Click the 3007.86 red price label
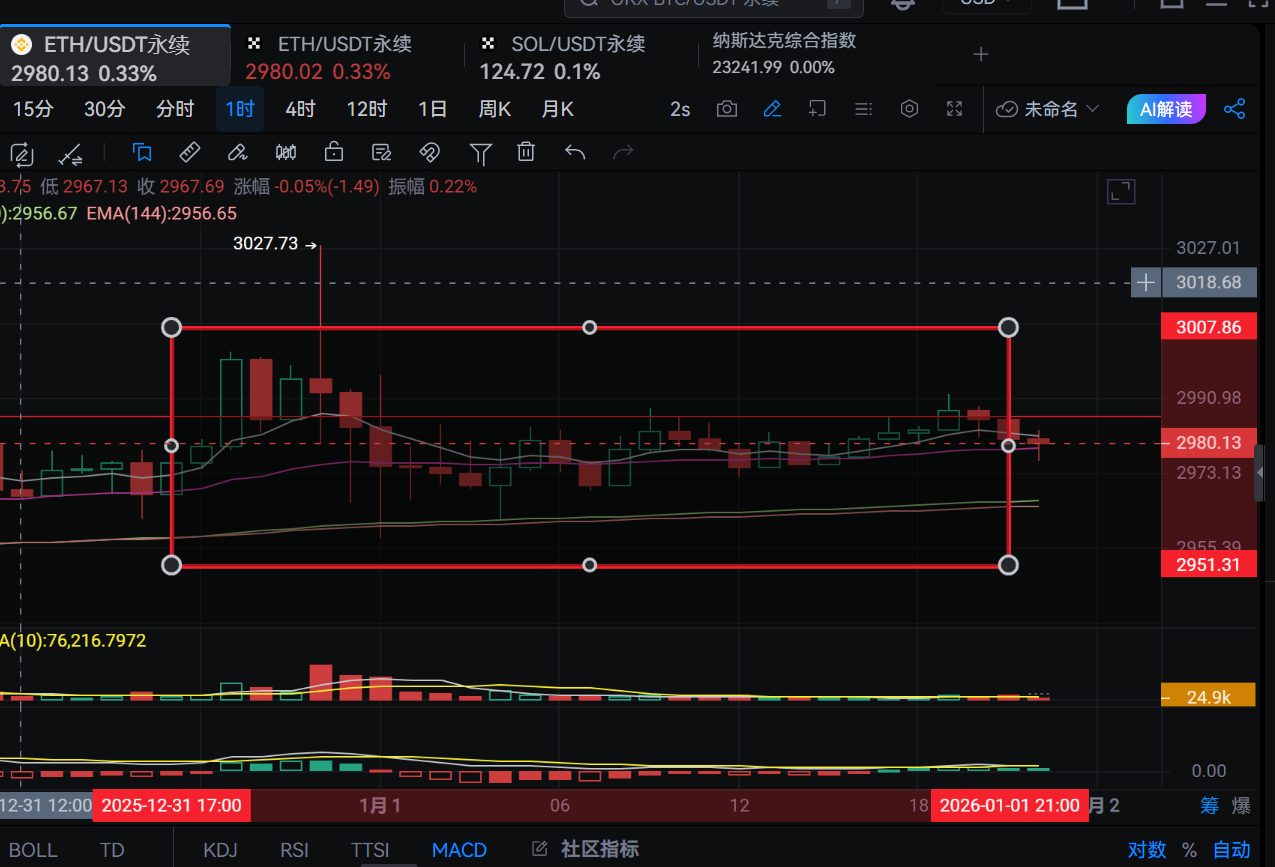Viewport: 1275px width, 867px height. 1208,327
